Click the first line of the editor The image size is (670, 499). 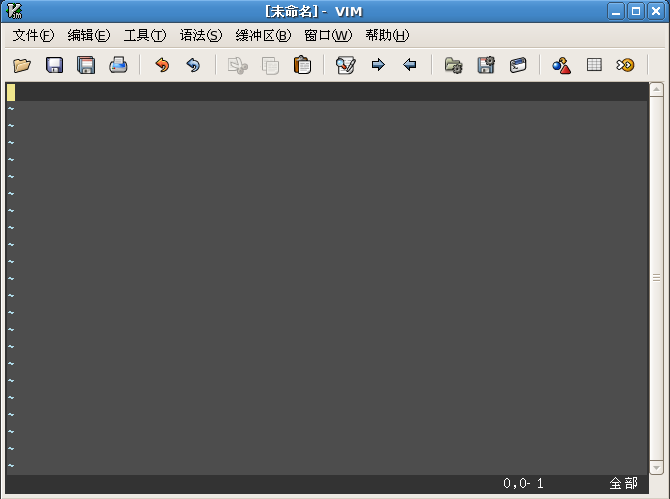[327, 92]
